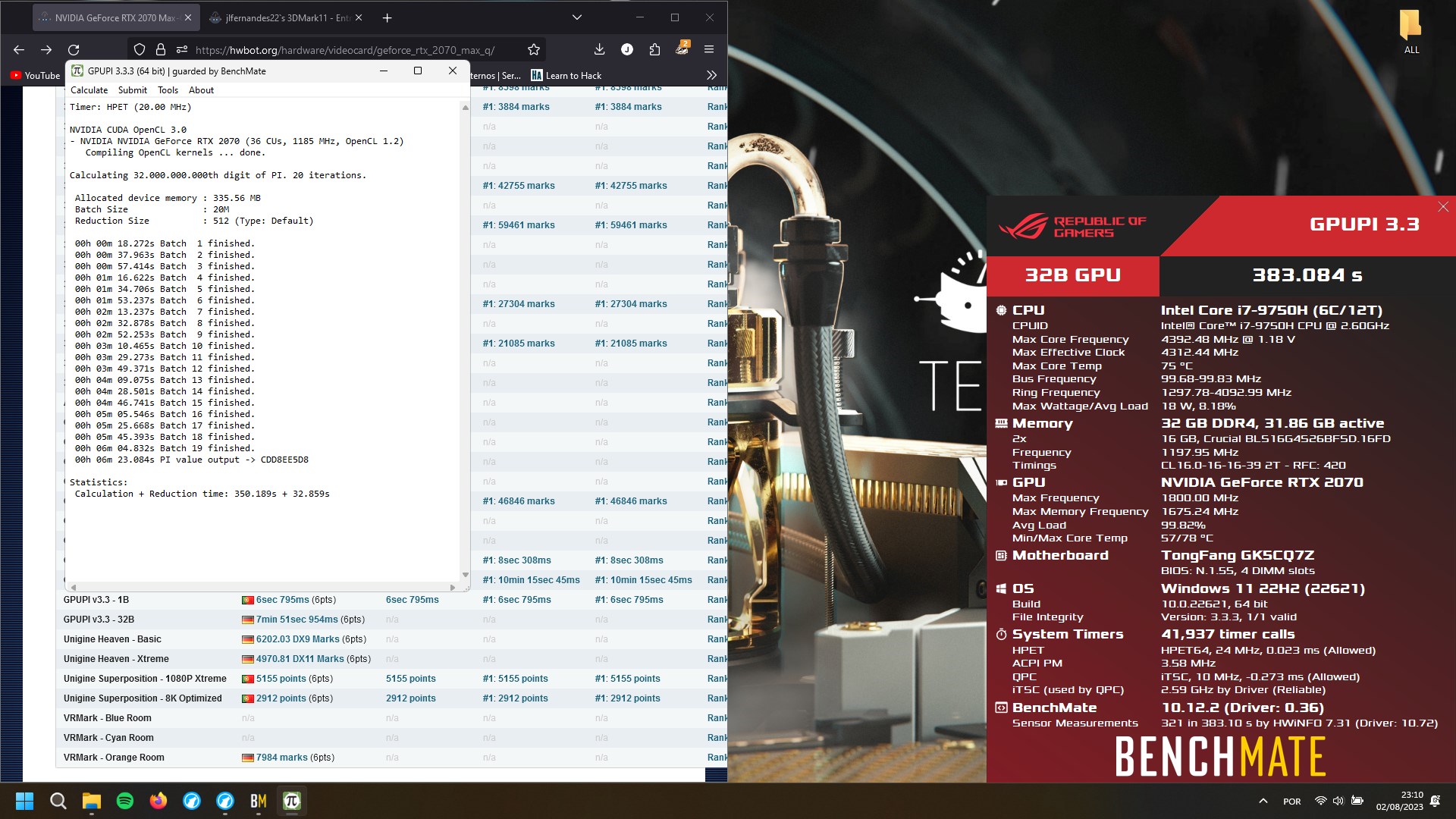Click GPUPI pi icon in title bar
This screenshot has height=819, width=1456.
tap(77, 71)
